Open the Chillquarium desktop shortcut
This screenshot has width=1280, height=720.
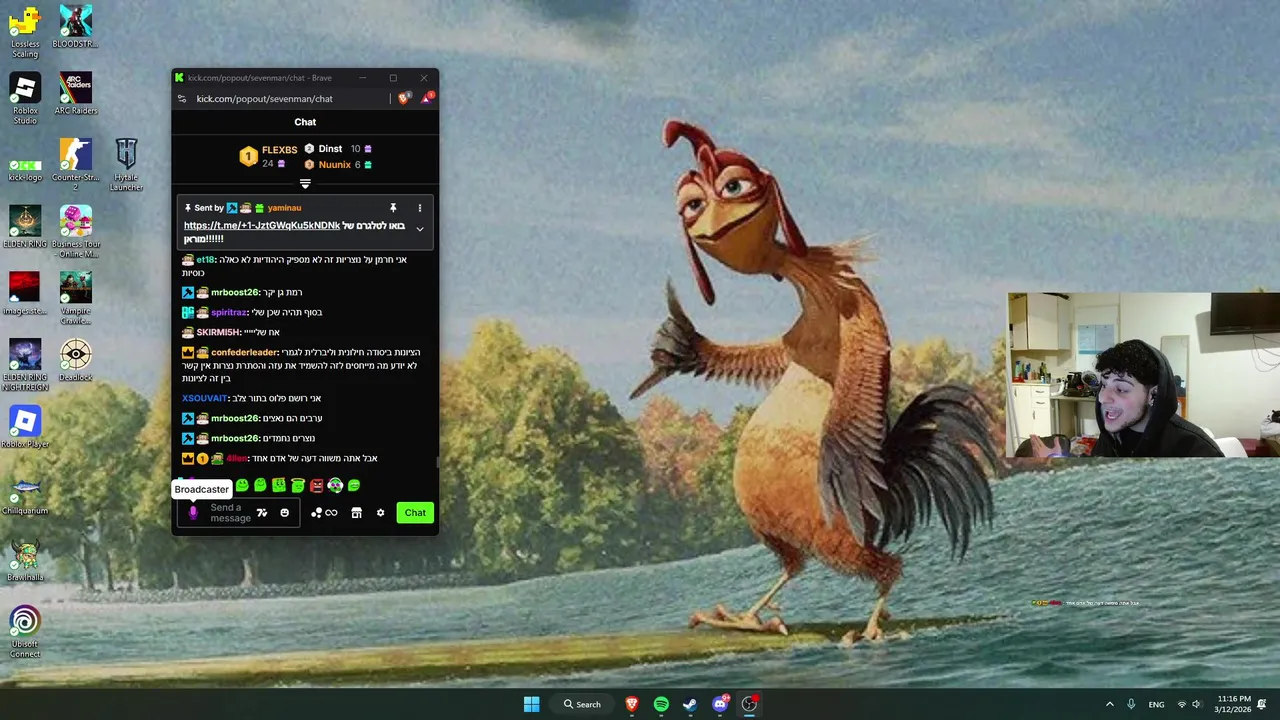pyautogui.click(x=25, y=494)
